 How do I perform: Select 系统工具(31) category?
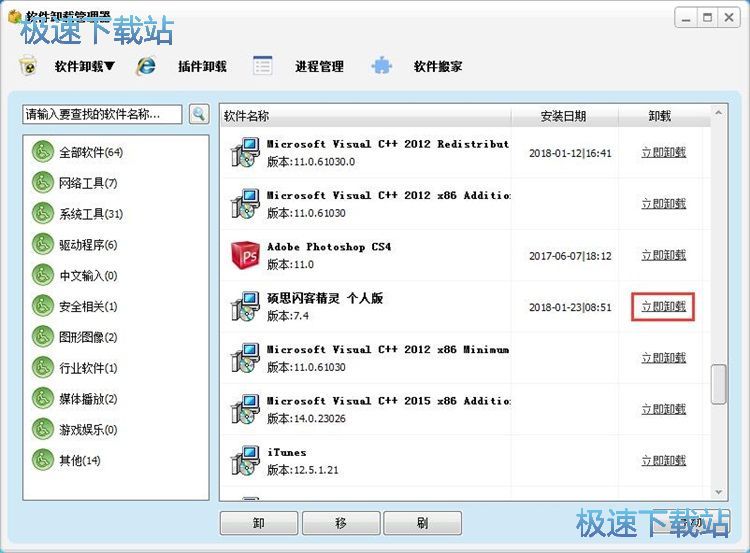point(91,214)
